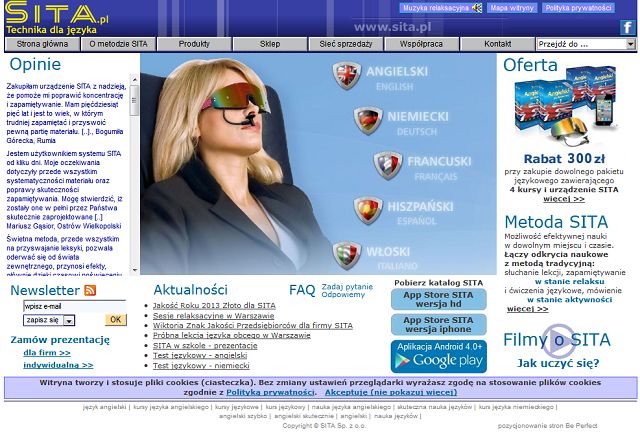Open Sesje relaksacyjne w Warszawie news
This screenshot has height=433, width=640.
(213, 315)
